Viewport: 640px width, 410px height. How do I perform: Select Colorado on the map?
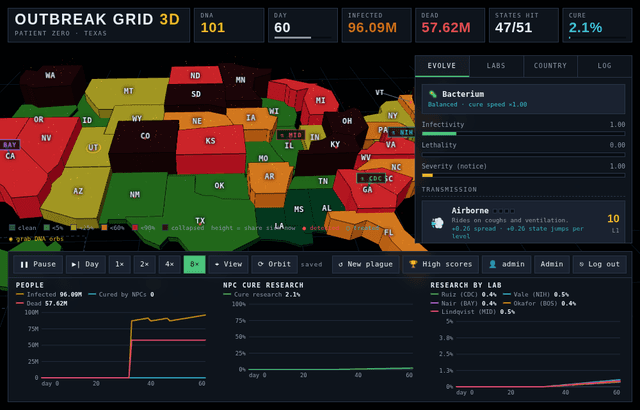click(145, 136)
